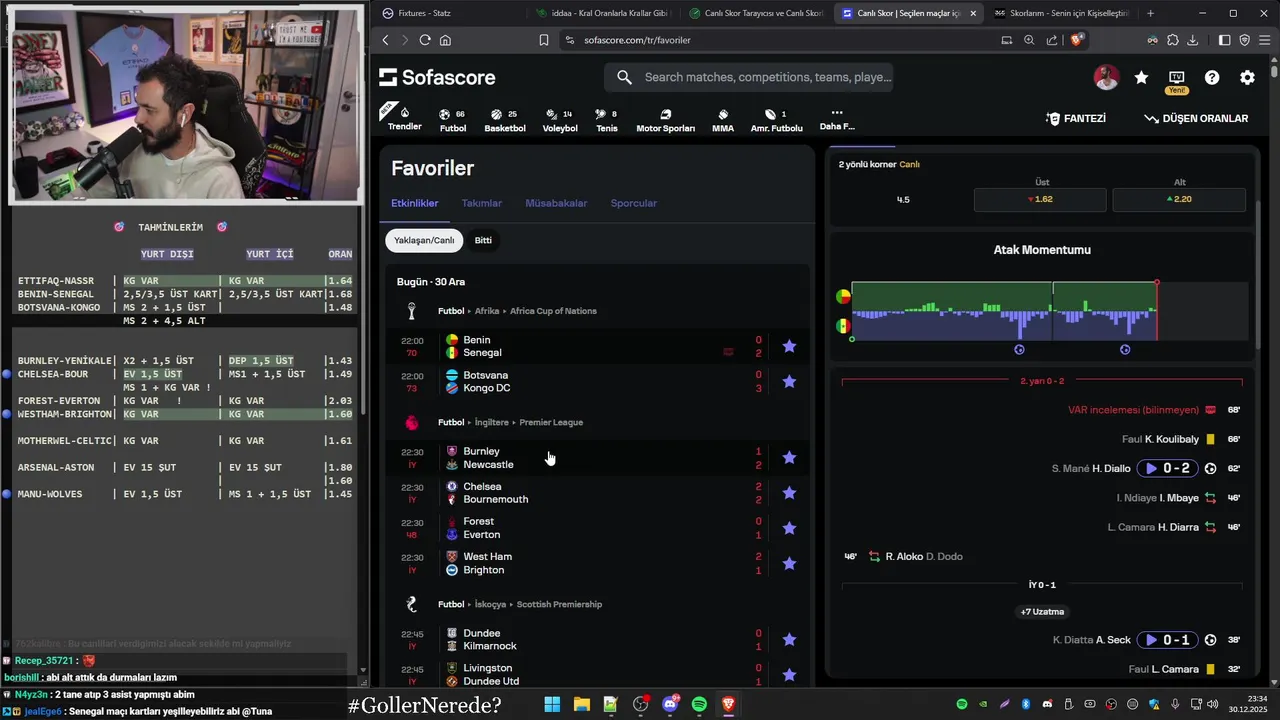Open the Basketbol sport category
This screenshot has width=1280, height=720.
pyautogui.click(x=504, y=120)
